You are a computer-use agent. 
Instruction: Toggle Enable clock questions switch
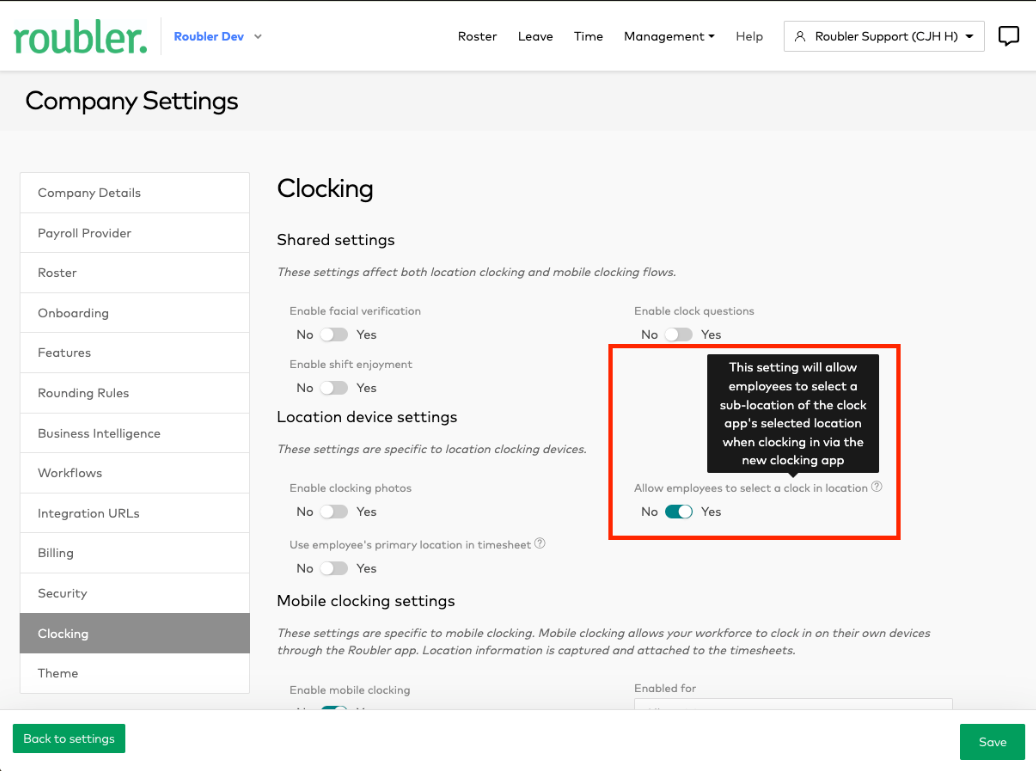click(x=679, y=334)
